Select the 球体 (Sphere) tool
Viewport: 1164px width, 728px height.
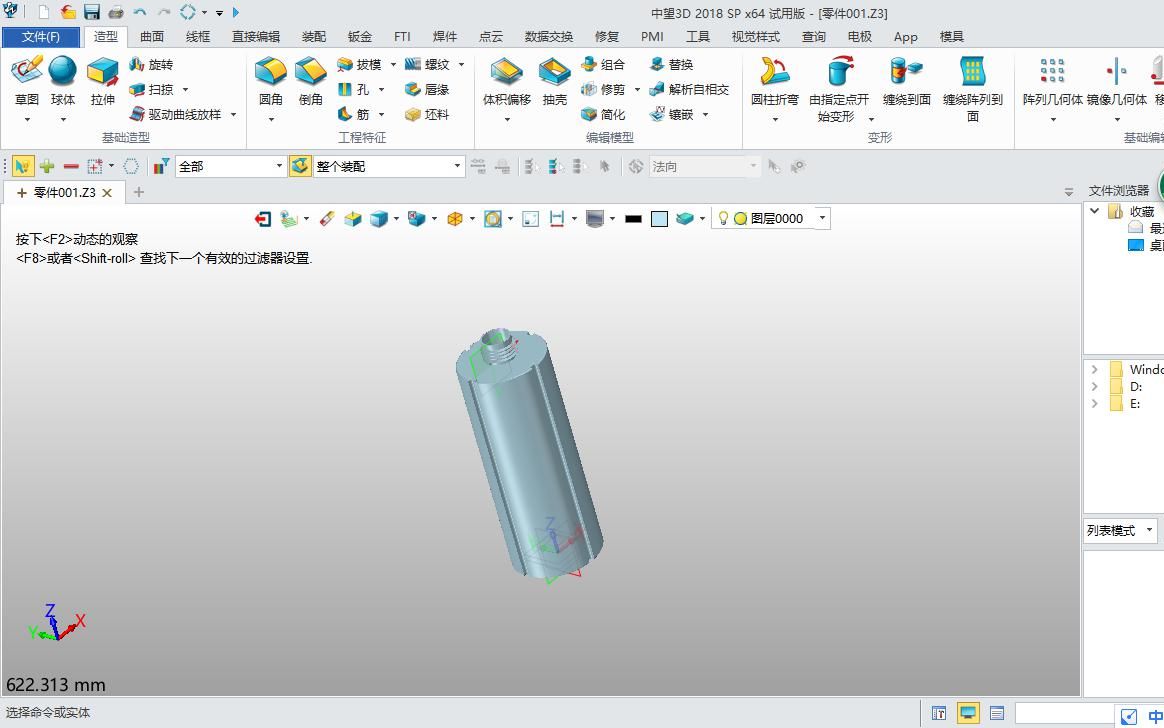tap(62, 80)
